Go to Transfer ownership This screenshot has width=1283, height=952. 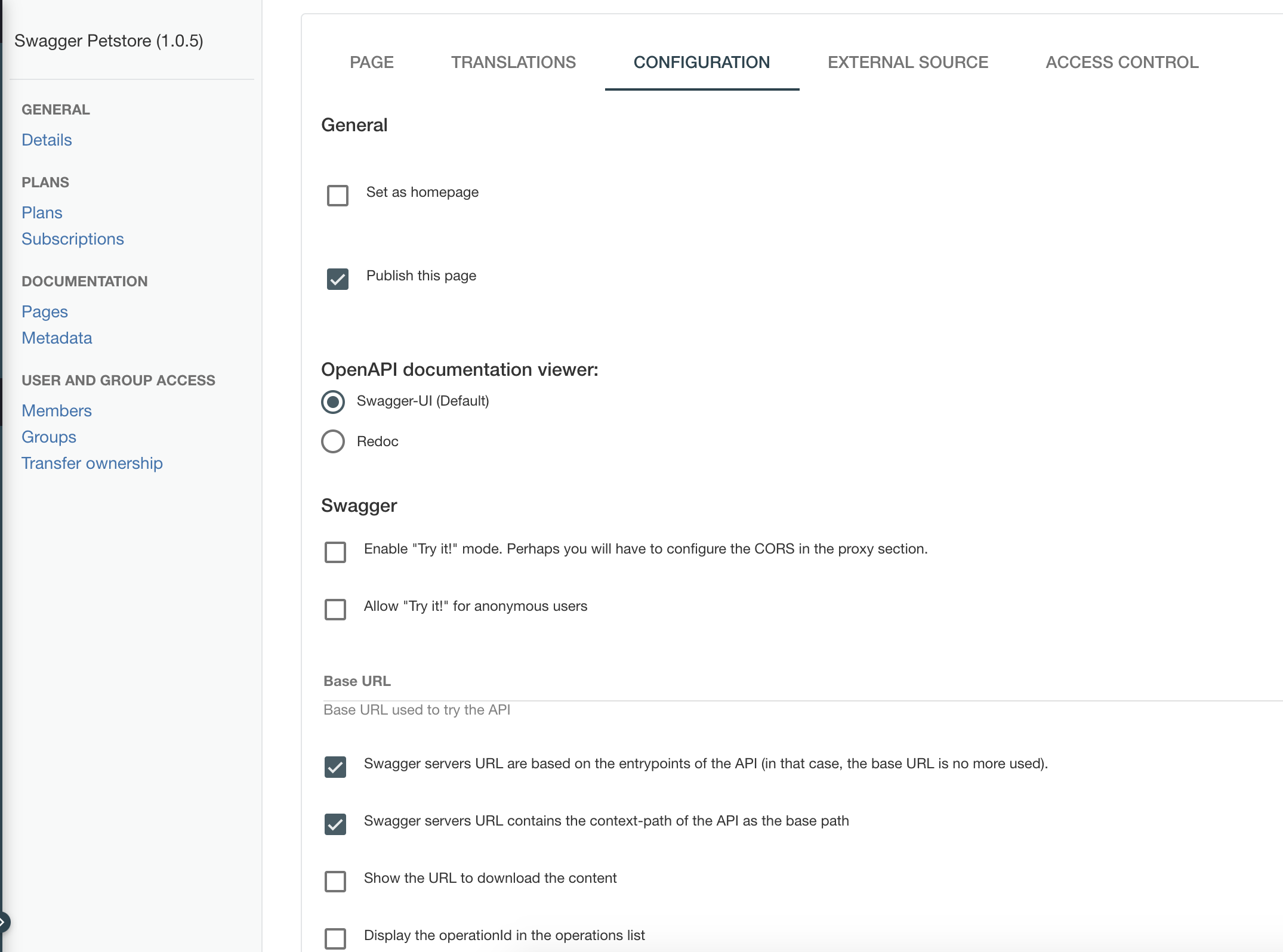[x=92, y=463]
